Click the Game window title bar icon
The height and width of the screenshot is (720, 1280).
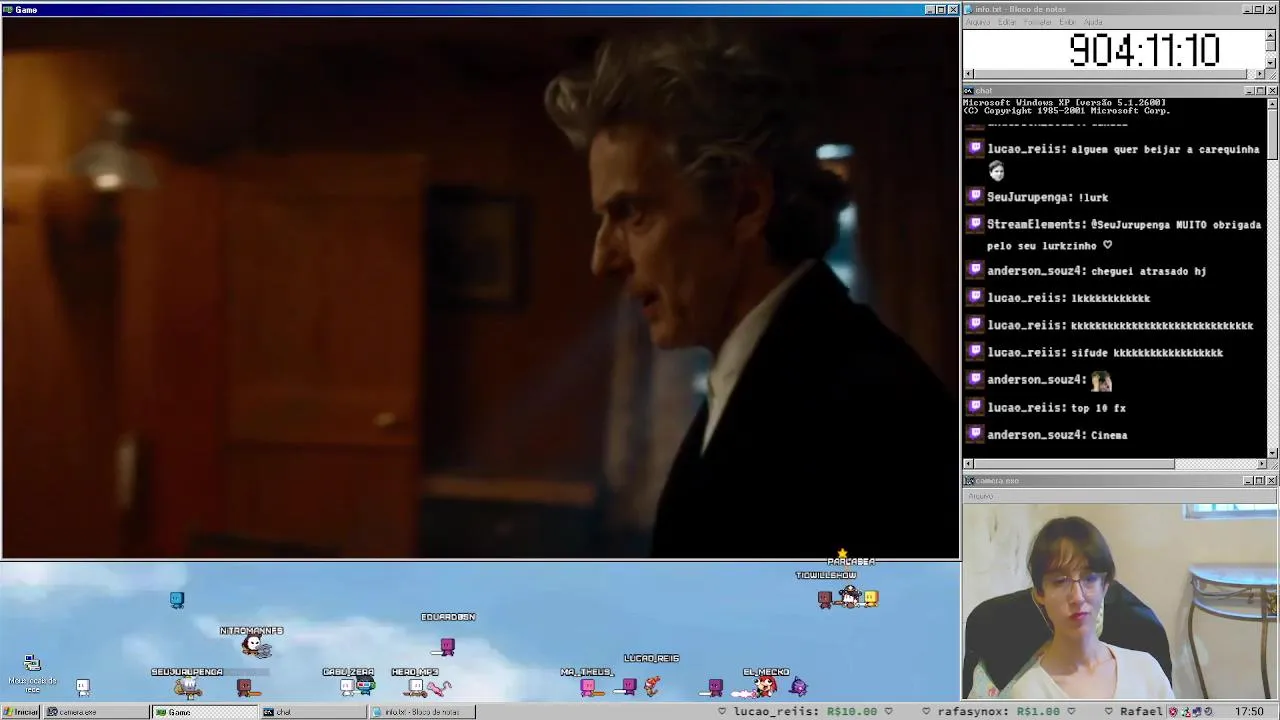[8, 9]
